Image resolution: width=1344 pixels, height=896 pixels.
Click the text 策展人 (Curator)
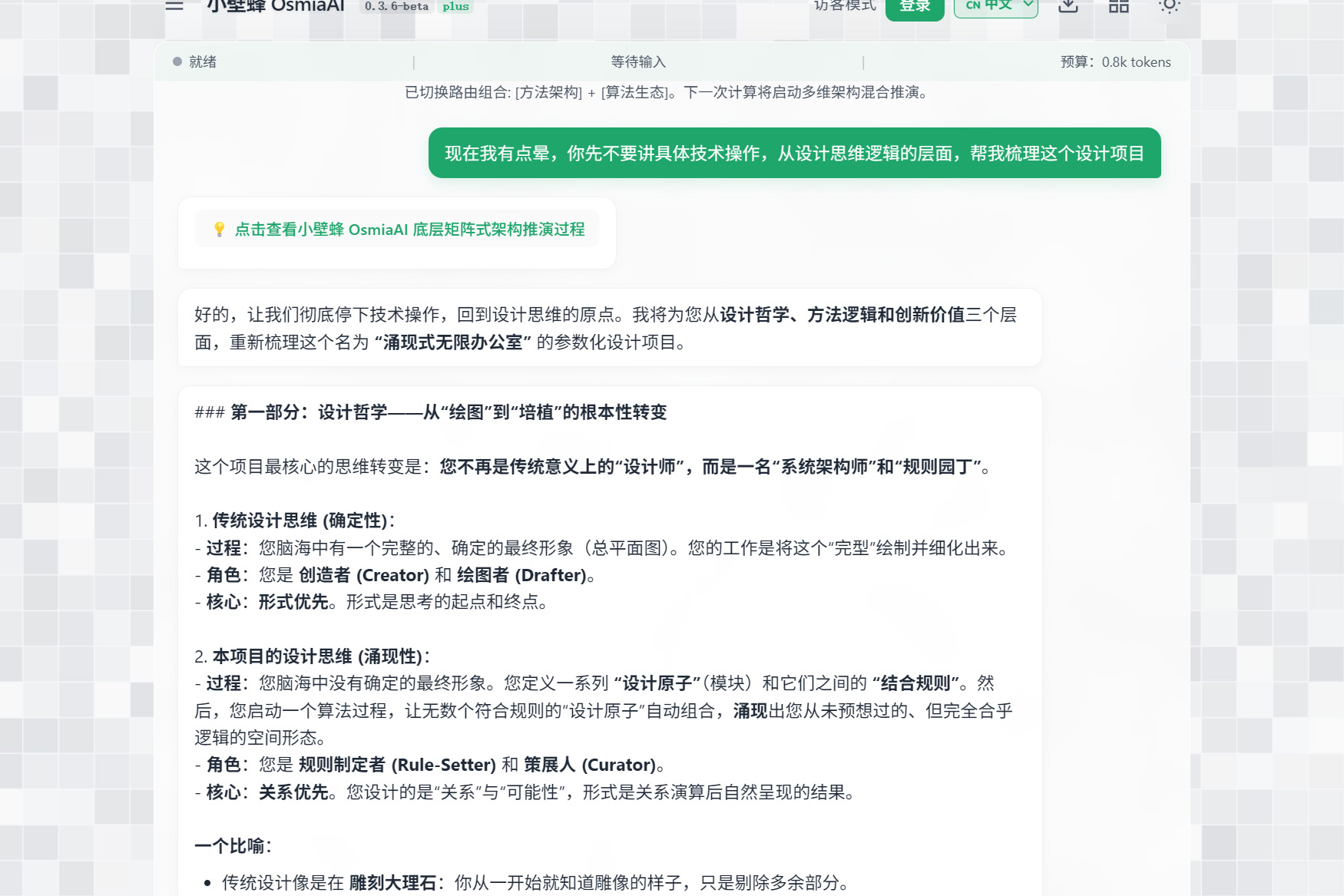point(590,765)
